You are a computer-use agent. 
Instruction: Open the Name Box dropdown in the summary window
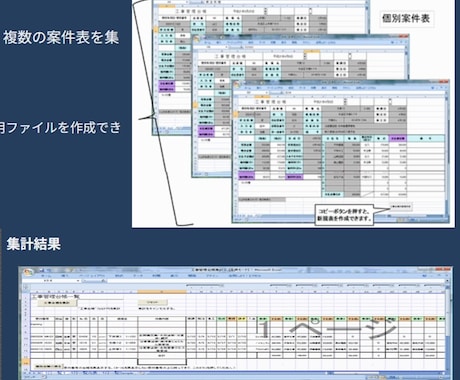point(78,281)
